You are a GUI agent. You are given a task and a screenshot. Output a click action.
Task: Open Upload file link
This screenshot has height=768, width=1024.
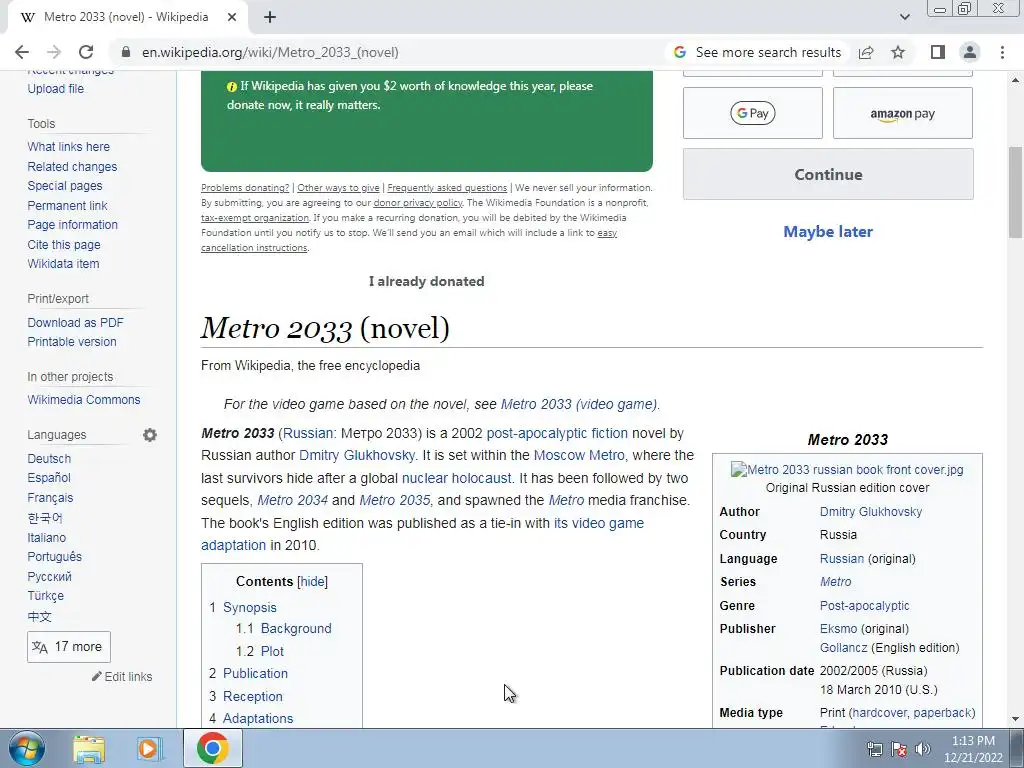click(x=56, y=89)
